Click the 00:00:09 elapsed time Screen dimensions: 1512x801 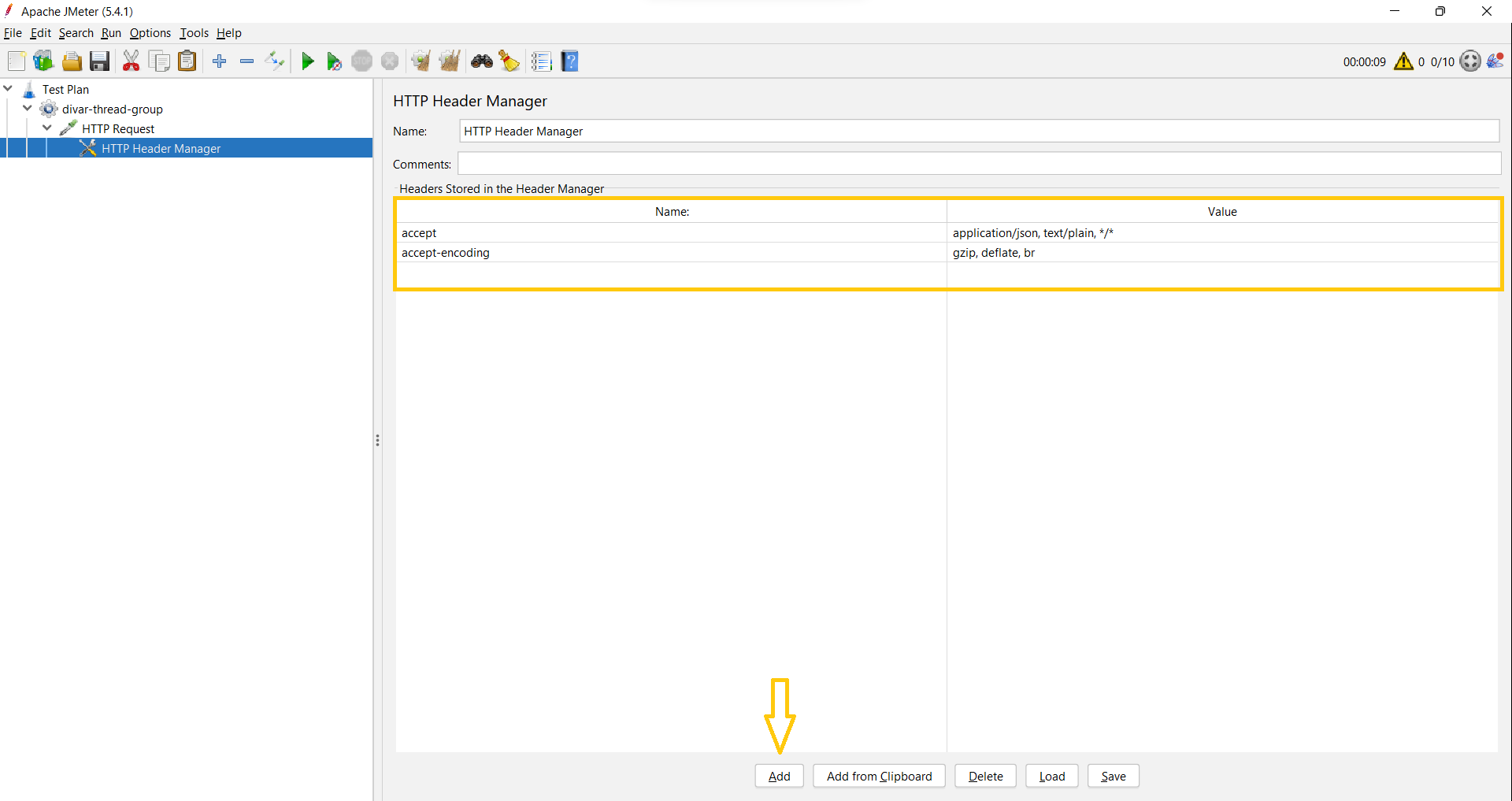(x=1365, y=61)
